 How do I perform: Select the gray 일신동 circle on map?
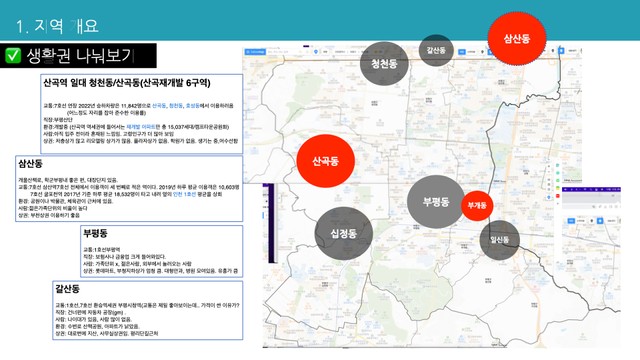click(x=500, y=240)
